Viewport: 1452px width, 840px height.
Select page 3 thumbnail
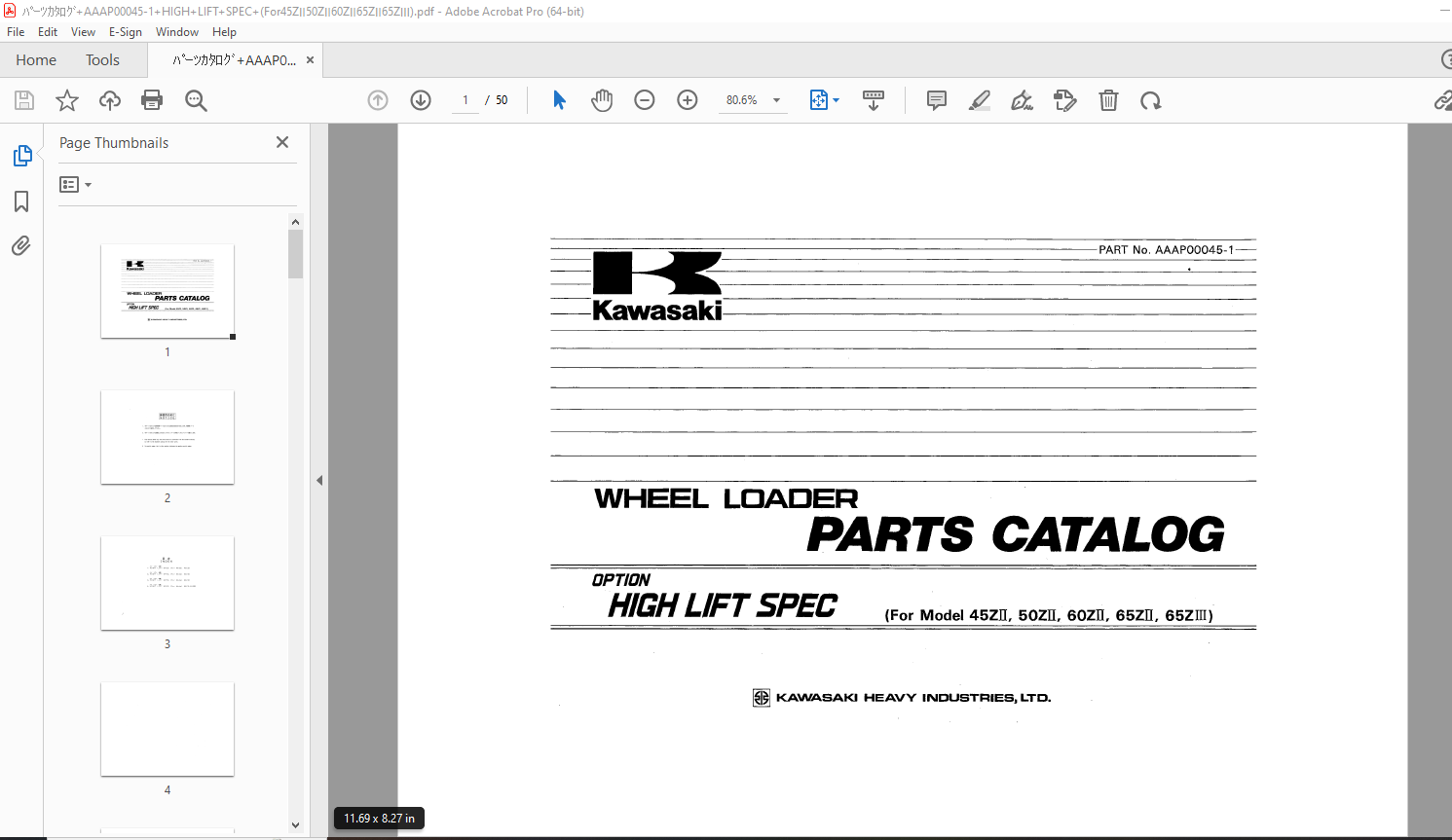(x=168, y=583)
